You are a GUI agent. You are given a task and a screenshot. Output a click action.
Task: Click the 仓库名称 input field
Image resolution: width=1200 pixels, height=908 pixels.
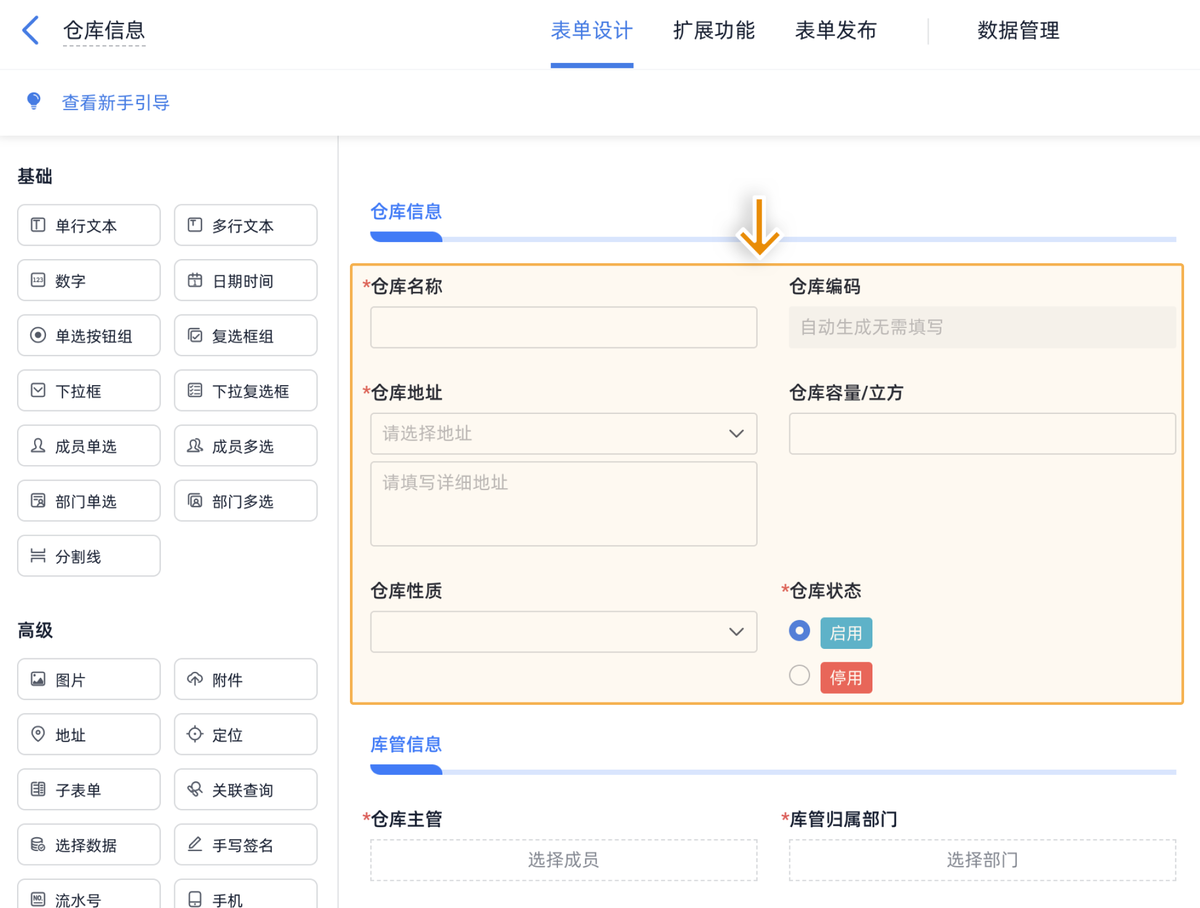coord(563,327)
